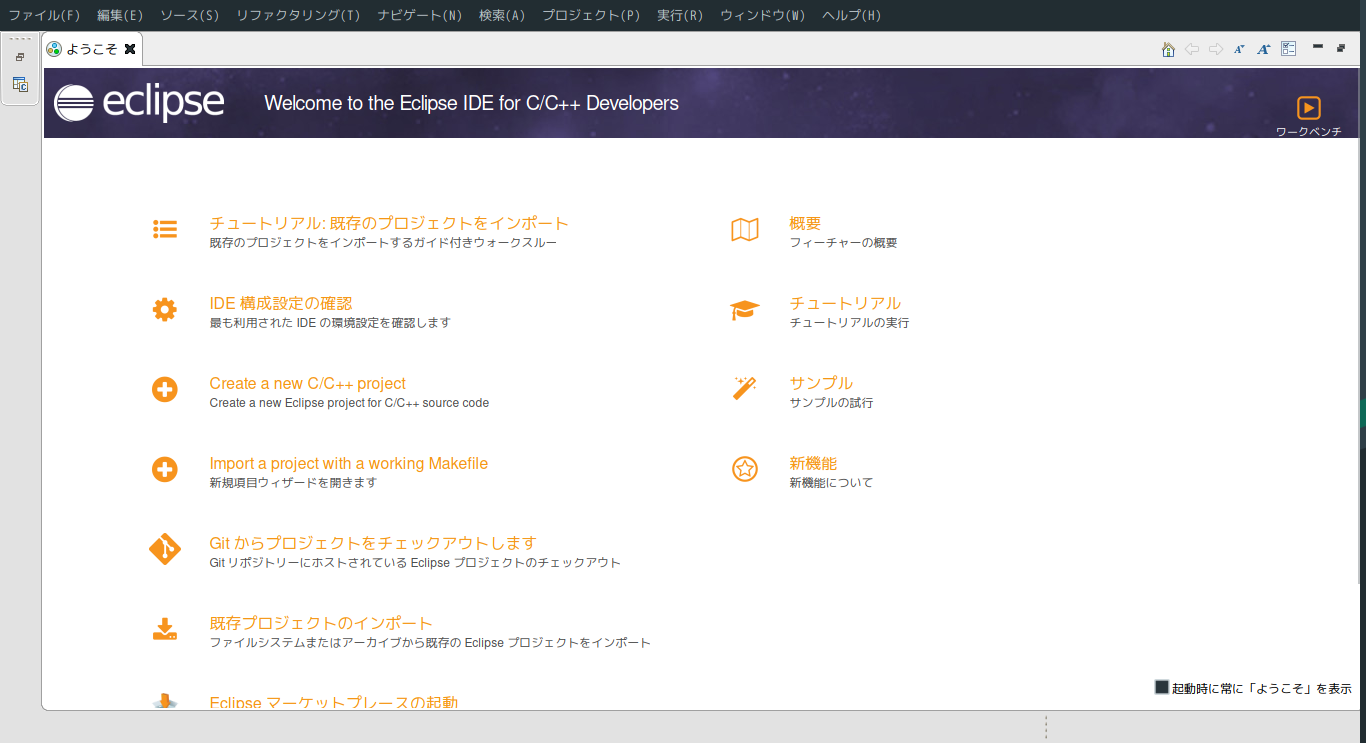Image resolution: width=1366 pixels, height=743 pixels.
Task: Restore the welcome view panel
Action: click(x=1342, y=47)
